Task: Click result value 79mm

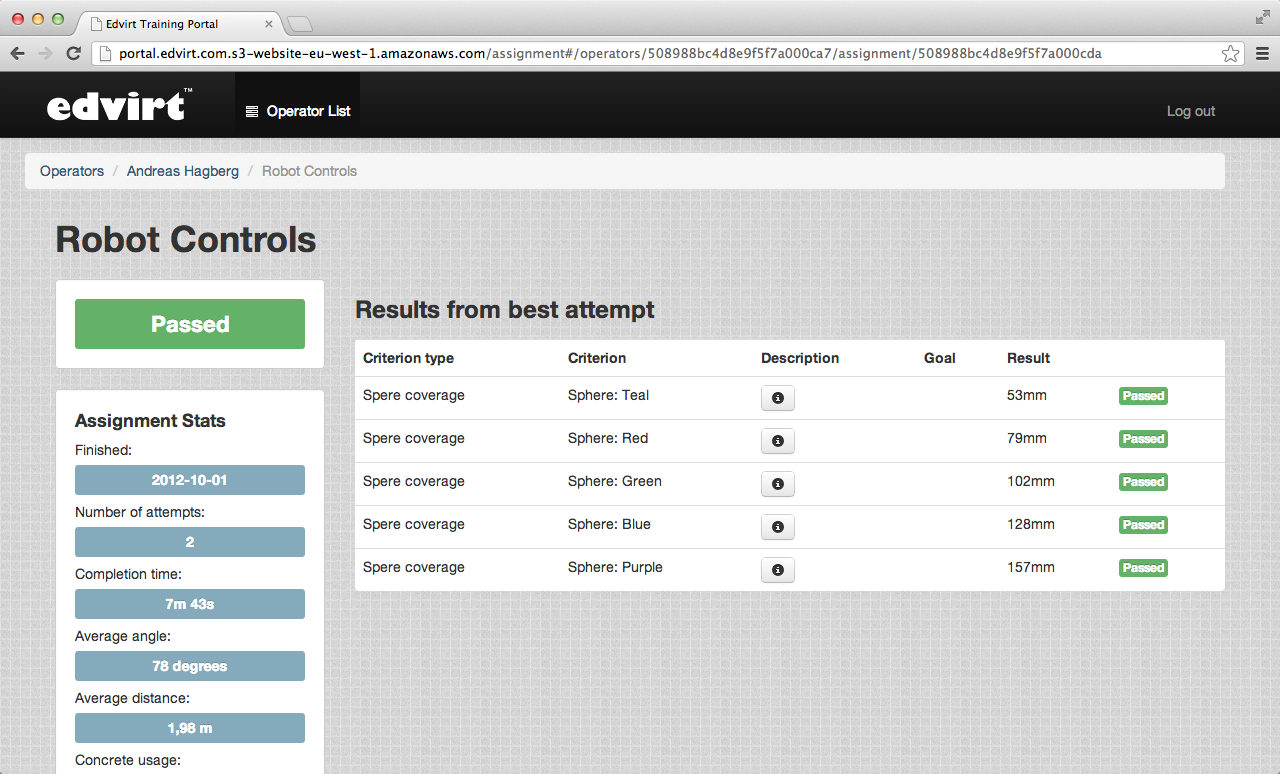Action: point(1027,438)
